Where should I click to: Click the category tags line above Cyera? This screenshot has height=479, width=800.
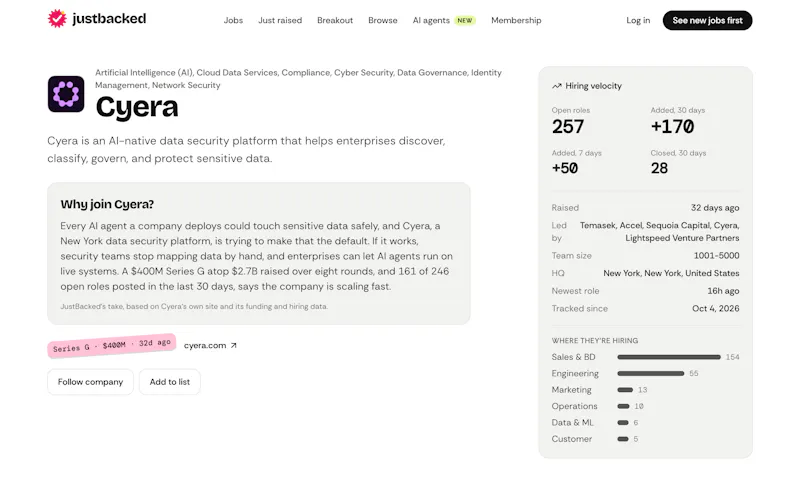[298, 79]
